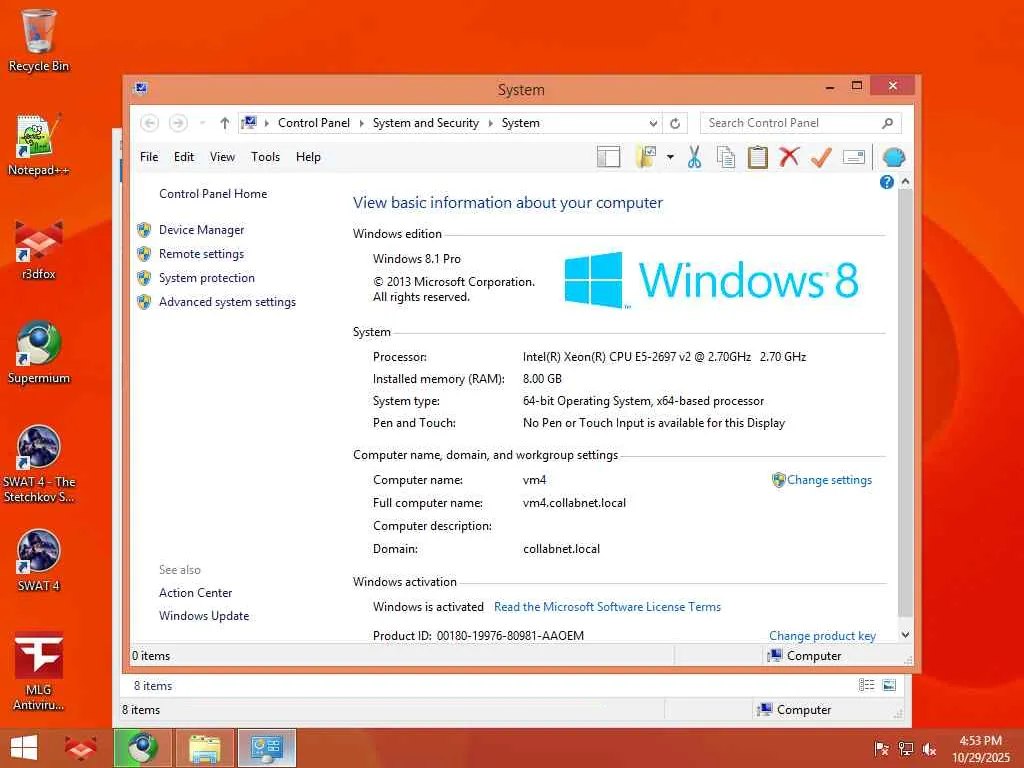
Task: Select the Notepad++ desktop shortcut
Action: [x=39, y=144]
